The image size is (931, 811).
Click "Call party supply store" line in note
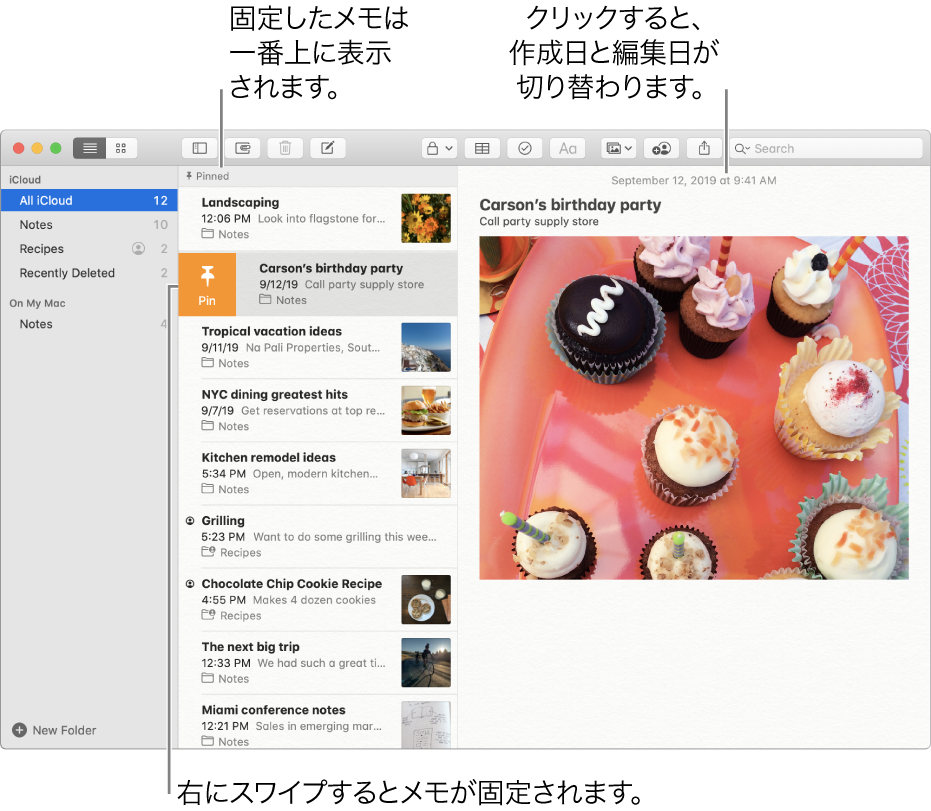(539, 221)
